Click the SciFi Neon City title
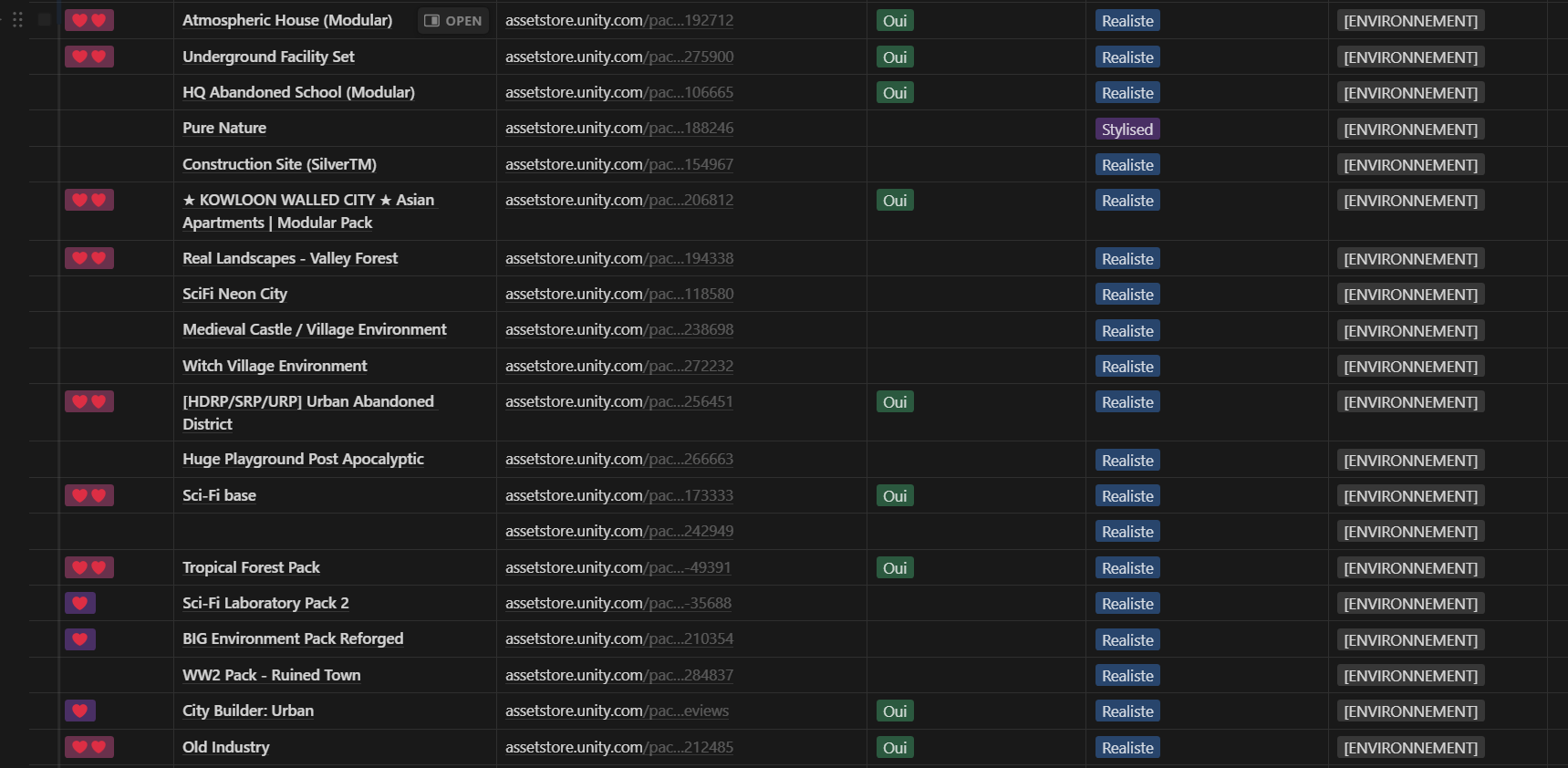The height and width of the screenshot is (768, 1568). [234, 294]
